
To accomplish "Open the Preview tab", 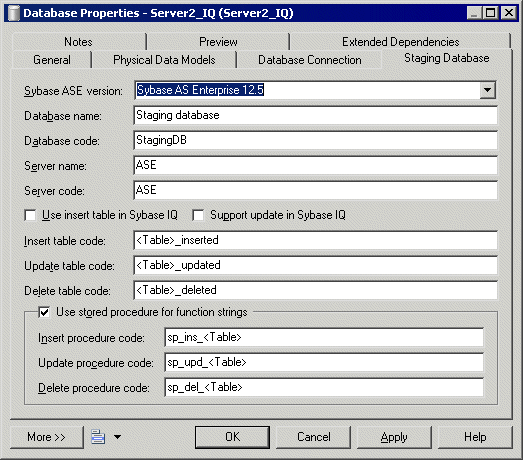I will (218, 42).
